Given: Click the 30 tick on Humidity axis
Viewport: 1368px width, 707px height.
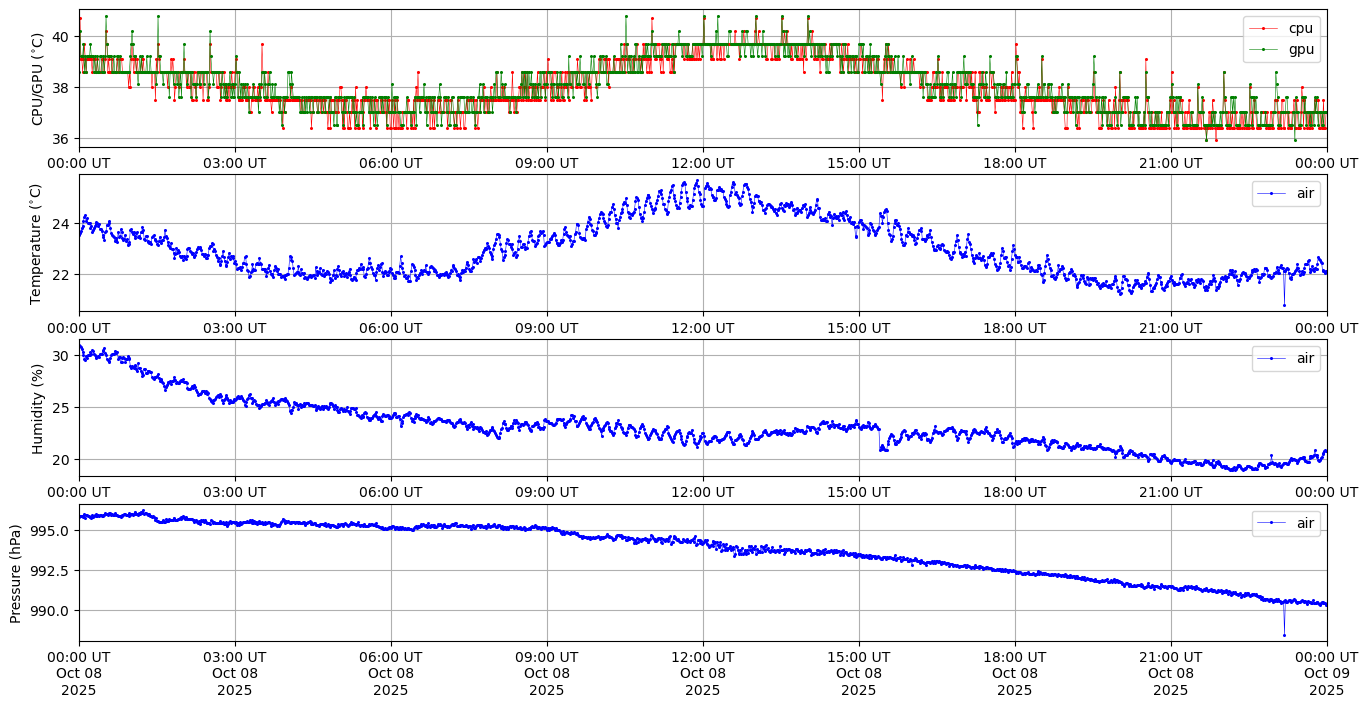Looking at the screenshot, I should (x=61, y=356).
